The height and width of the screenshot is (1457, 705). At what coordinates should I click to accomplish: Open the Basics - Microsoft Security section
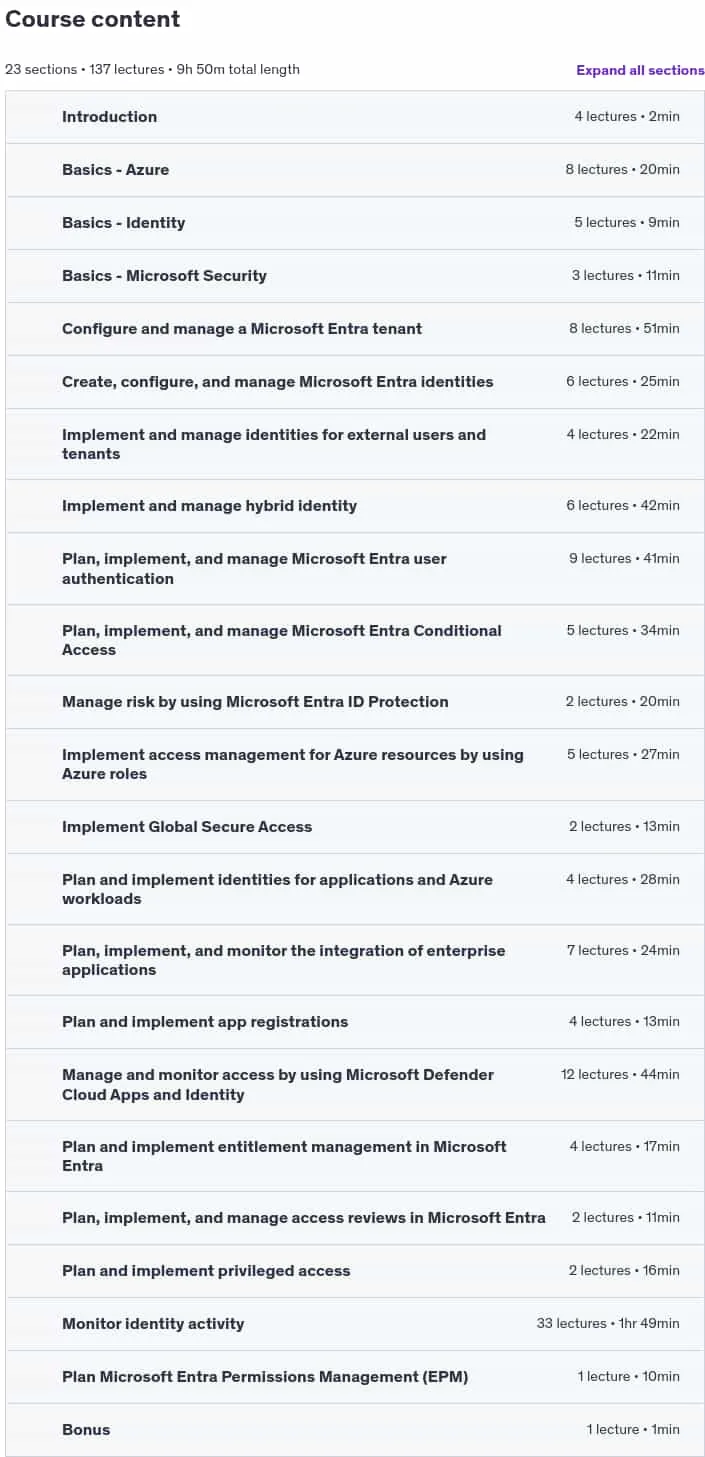pyautogui.click(x=355, y=276)
